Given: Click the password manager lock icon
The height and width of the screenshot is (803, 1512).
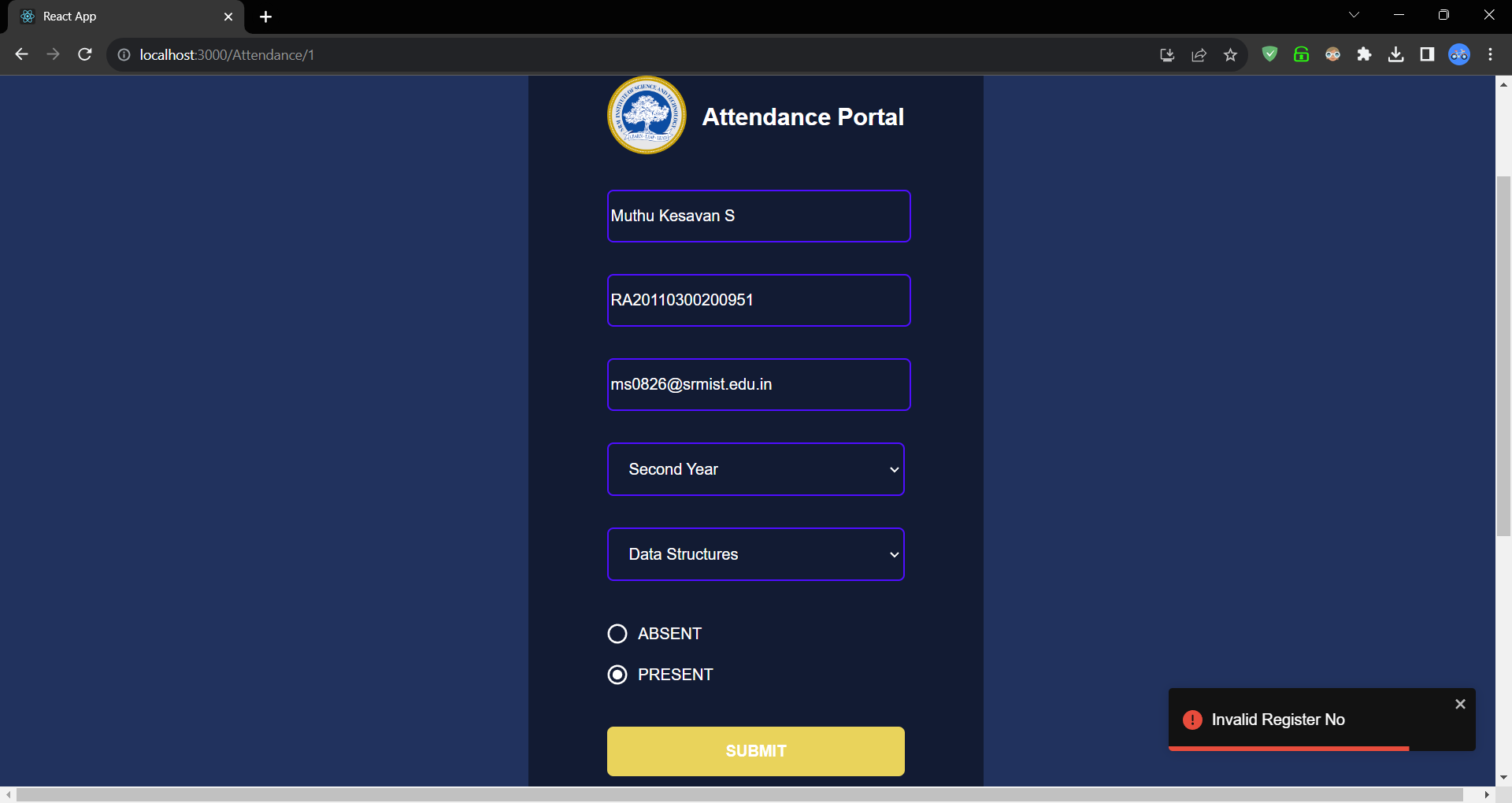Looking at the screenshot, I should (1301, 54).
